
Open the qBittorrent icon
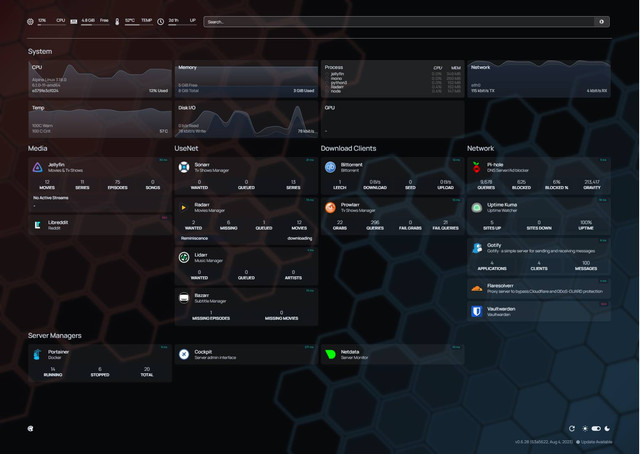(x=330, y=167)
